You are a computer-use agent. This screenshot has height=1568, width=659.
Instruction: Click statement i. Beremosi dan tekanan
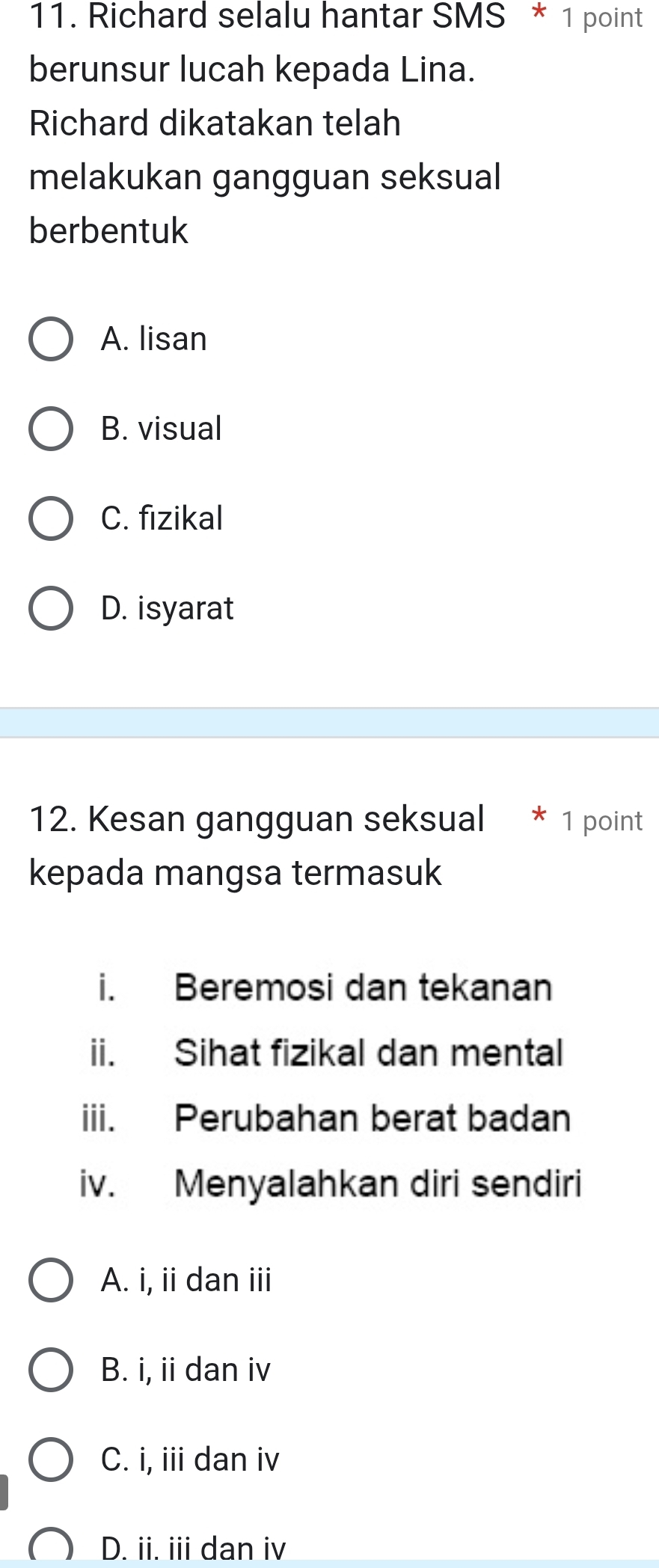click(325, 987)
